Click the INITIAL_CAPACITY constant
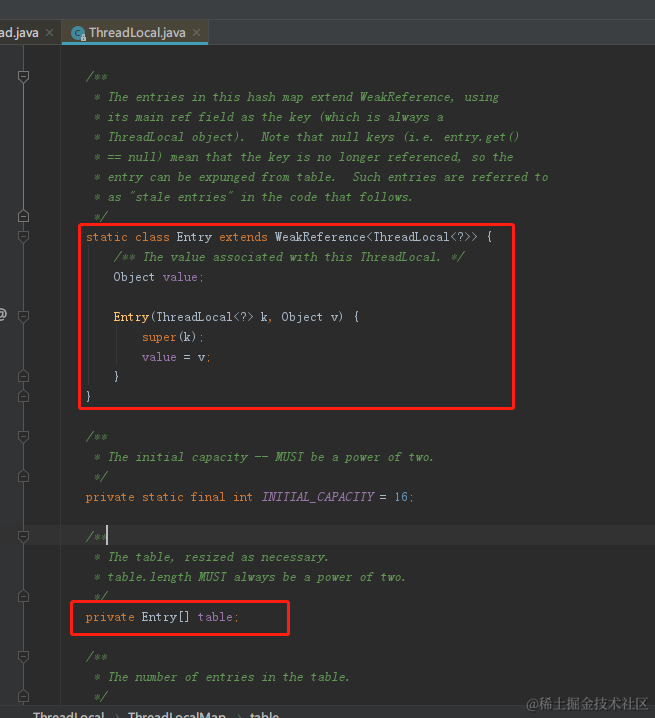 pyautogui.click(x=318, y=497)
